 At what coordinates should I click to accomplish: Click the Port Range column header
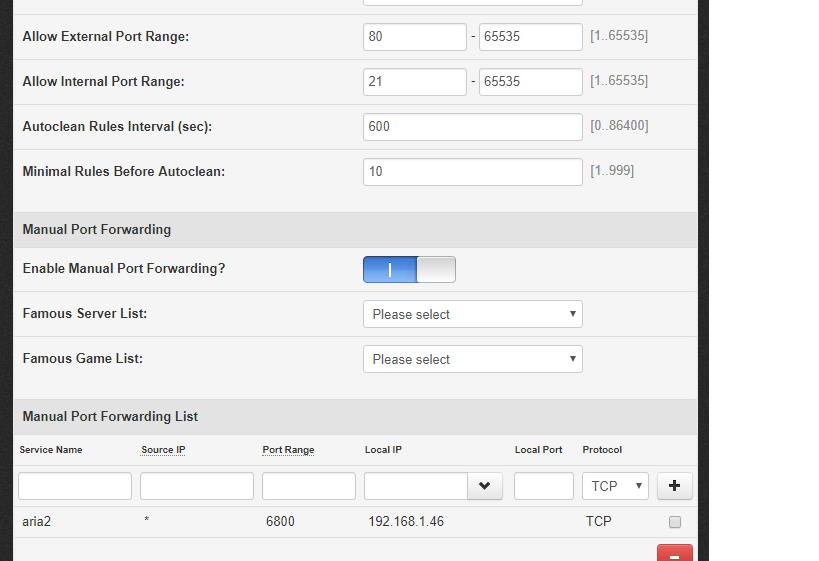pyautogui.click(x=288, y=450)
